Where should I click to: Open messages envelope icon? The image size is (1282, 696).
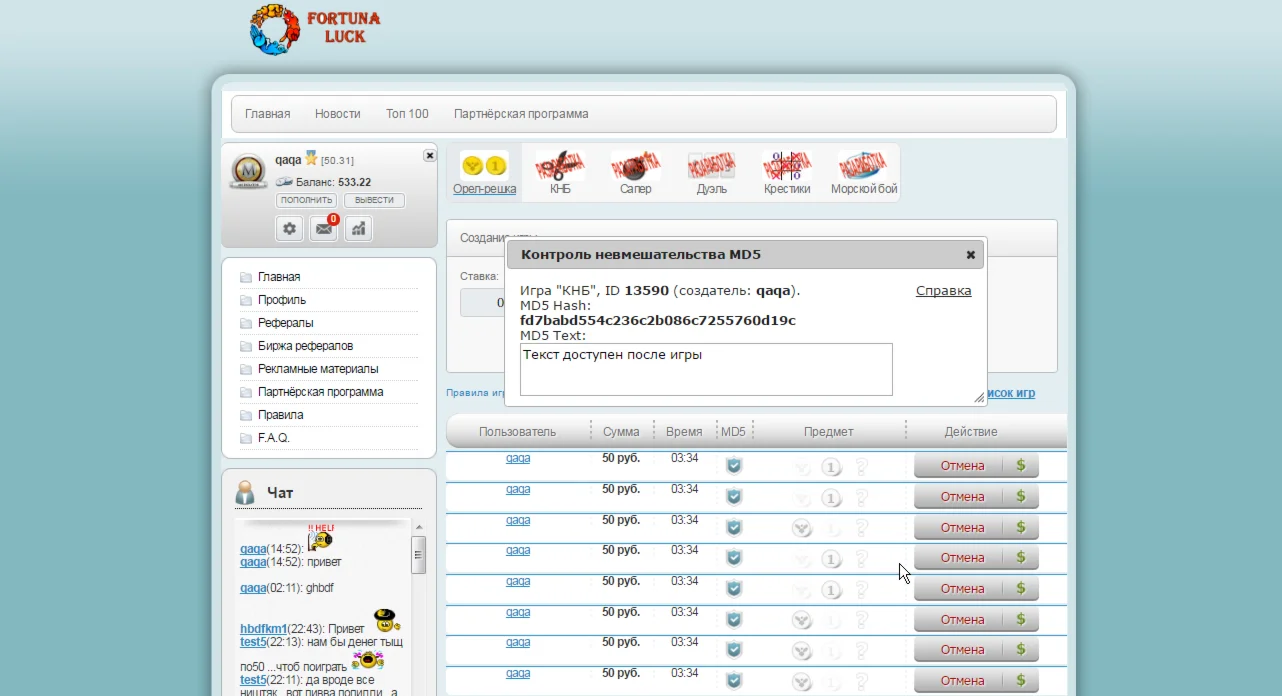(324, 229)
